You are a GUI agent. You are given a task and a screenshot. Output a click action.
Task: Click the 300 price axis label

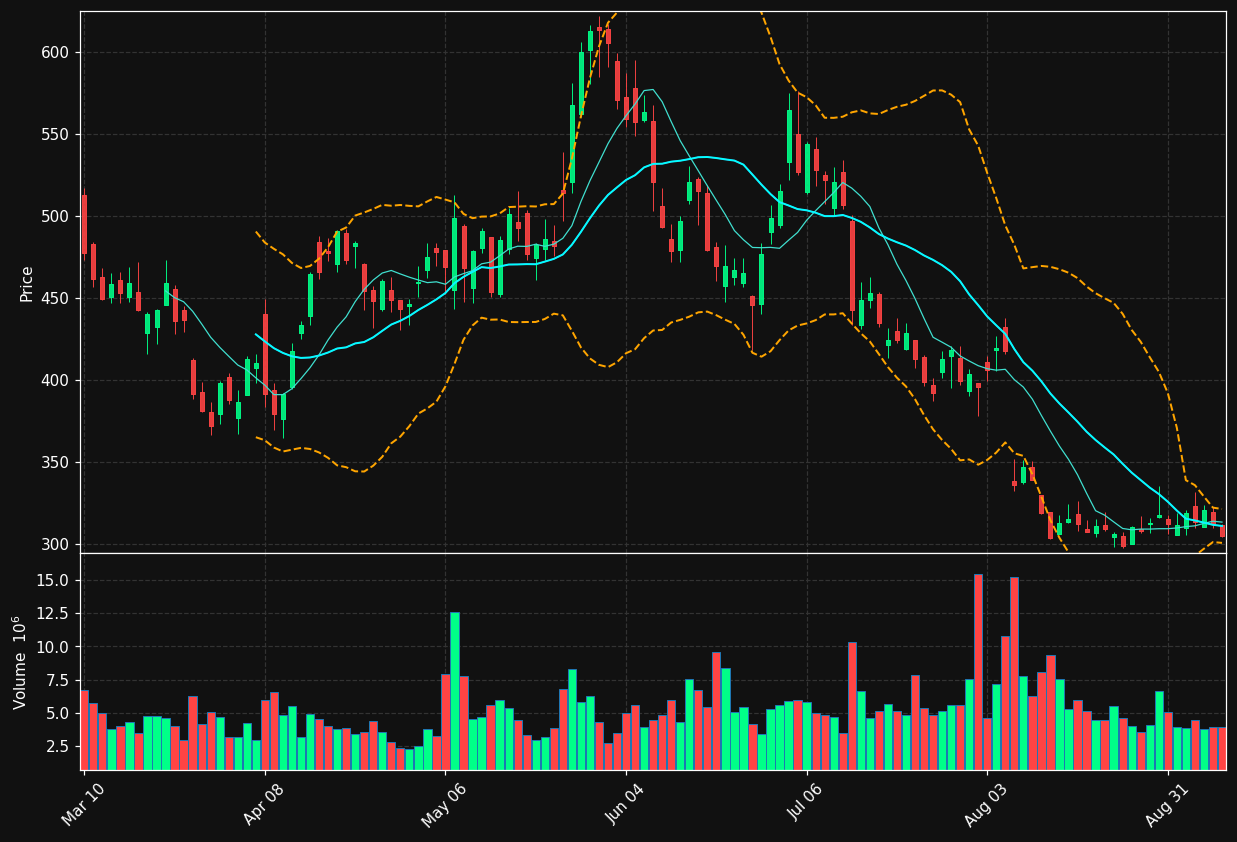[56, 544]
